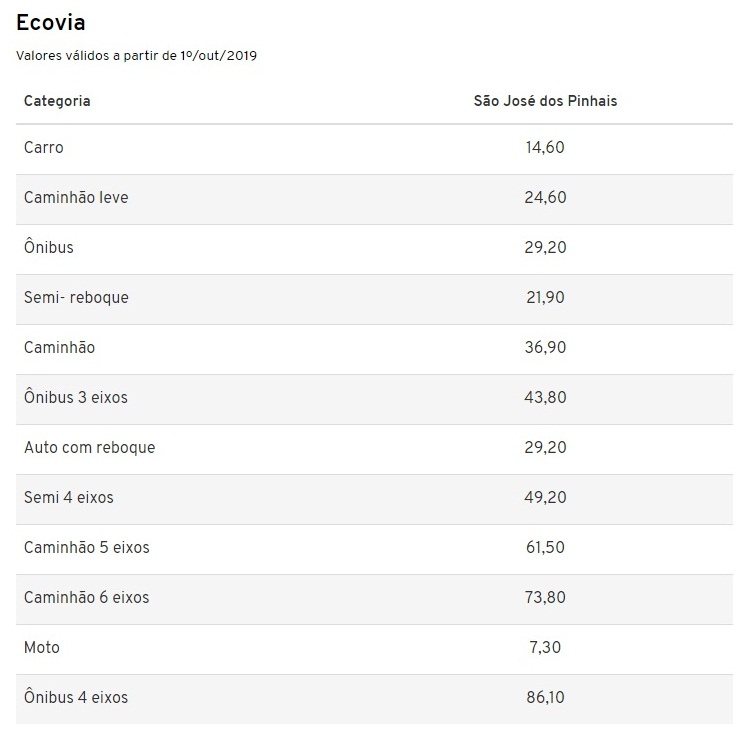Select the Caminhão 6 eixos label
Viewport: 749px width, 739px height.
click(87, 598)
